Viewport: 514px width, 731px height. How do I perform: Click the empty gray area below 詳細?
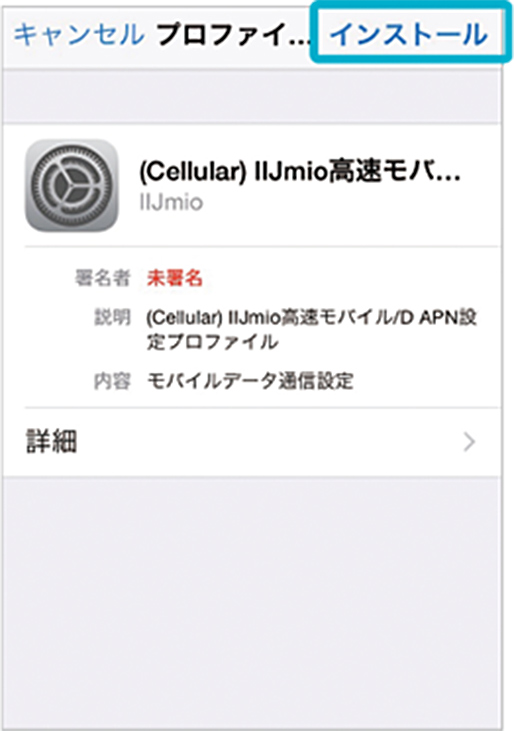pos(252,601)
